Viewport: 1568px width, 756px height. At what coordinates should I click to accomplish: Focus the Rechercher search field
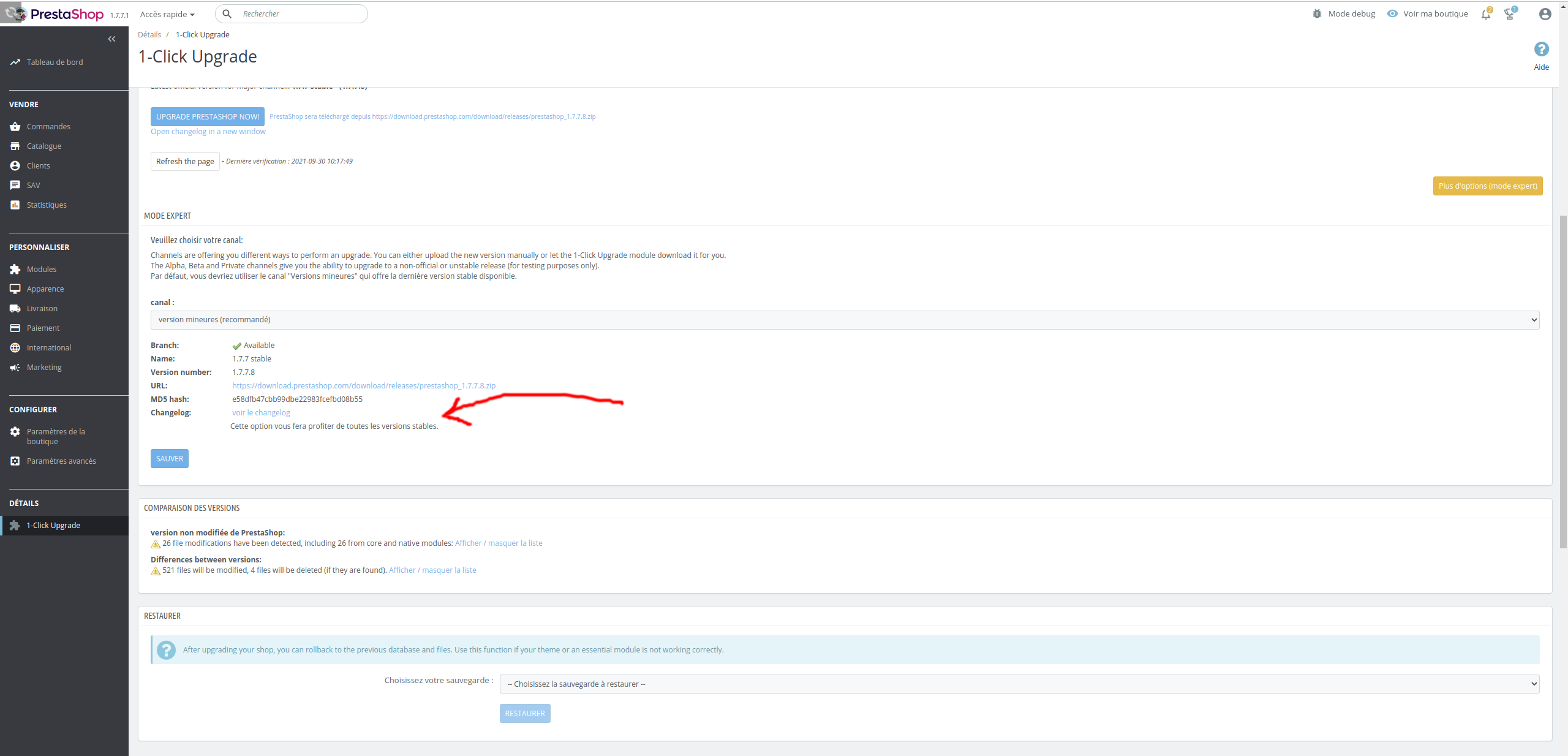292,14
